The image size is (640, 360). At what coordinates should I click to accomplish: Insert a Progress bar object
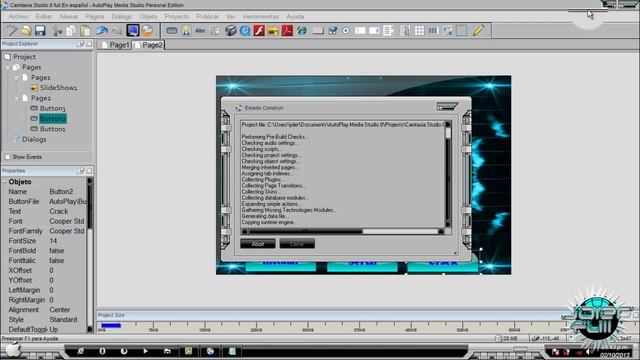(433, 31)
